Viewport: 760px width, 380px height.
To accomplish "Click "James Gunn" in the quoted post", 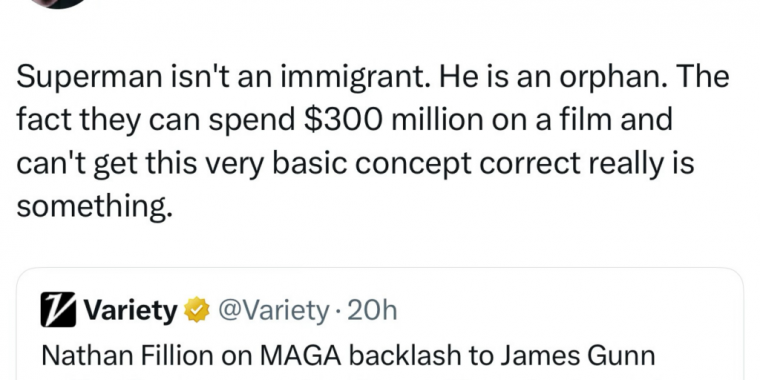I will [577, 355].
